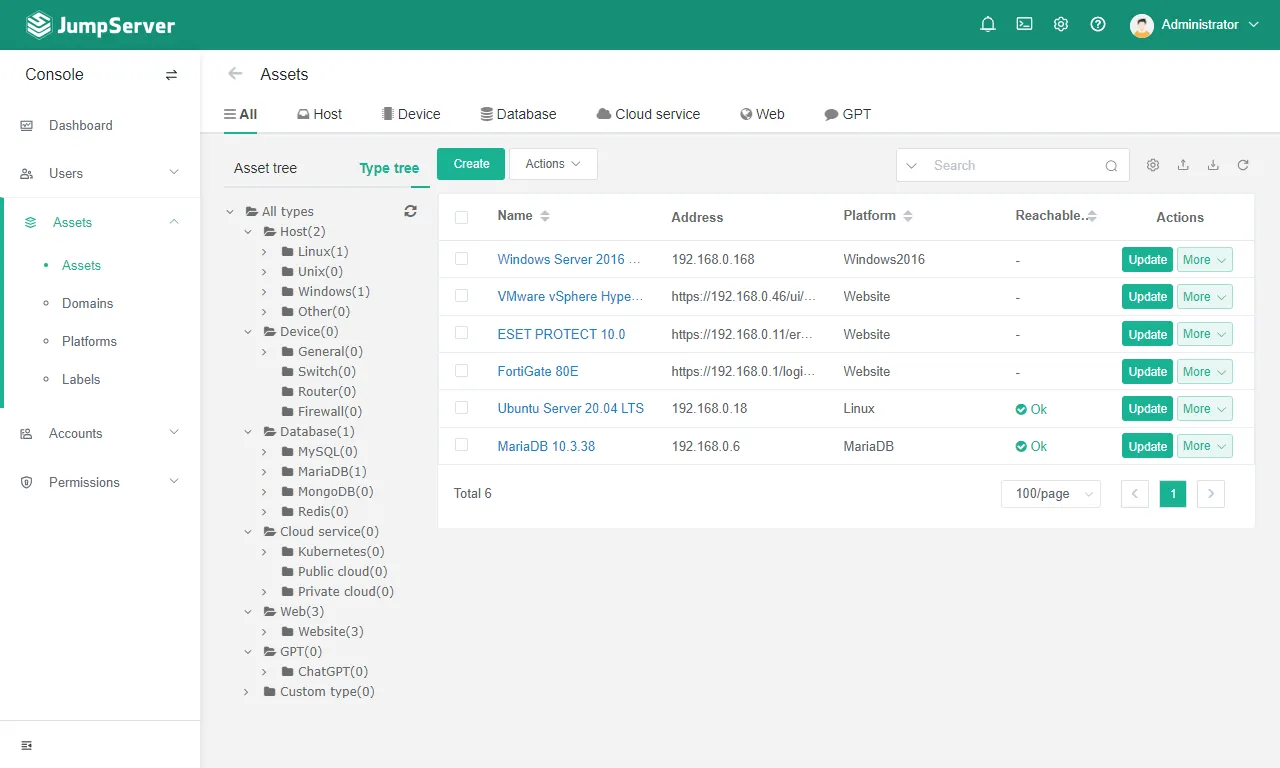The height and width of the screenshot is (768, 1280).
Task: Click the Switch(0) folder icon
Action: click(x=288, y=371)
